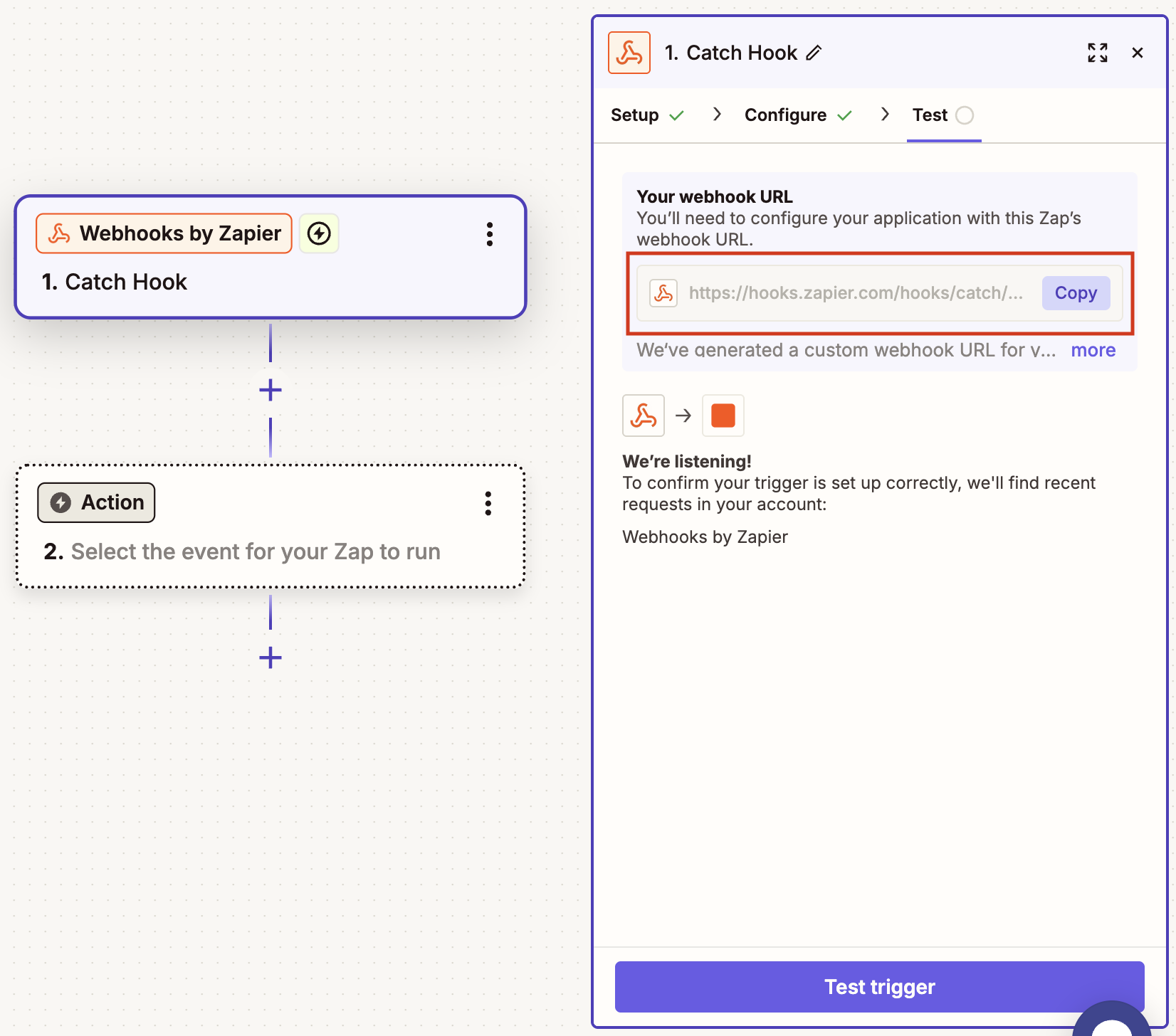1176x1036 pixels.
Task: Open the Webhooks trigger three-dot menu
Action: [x=489, y=234]
